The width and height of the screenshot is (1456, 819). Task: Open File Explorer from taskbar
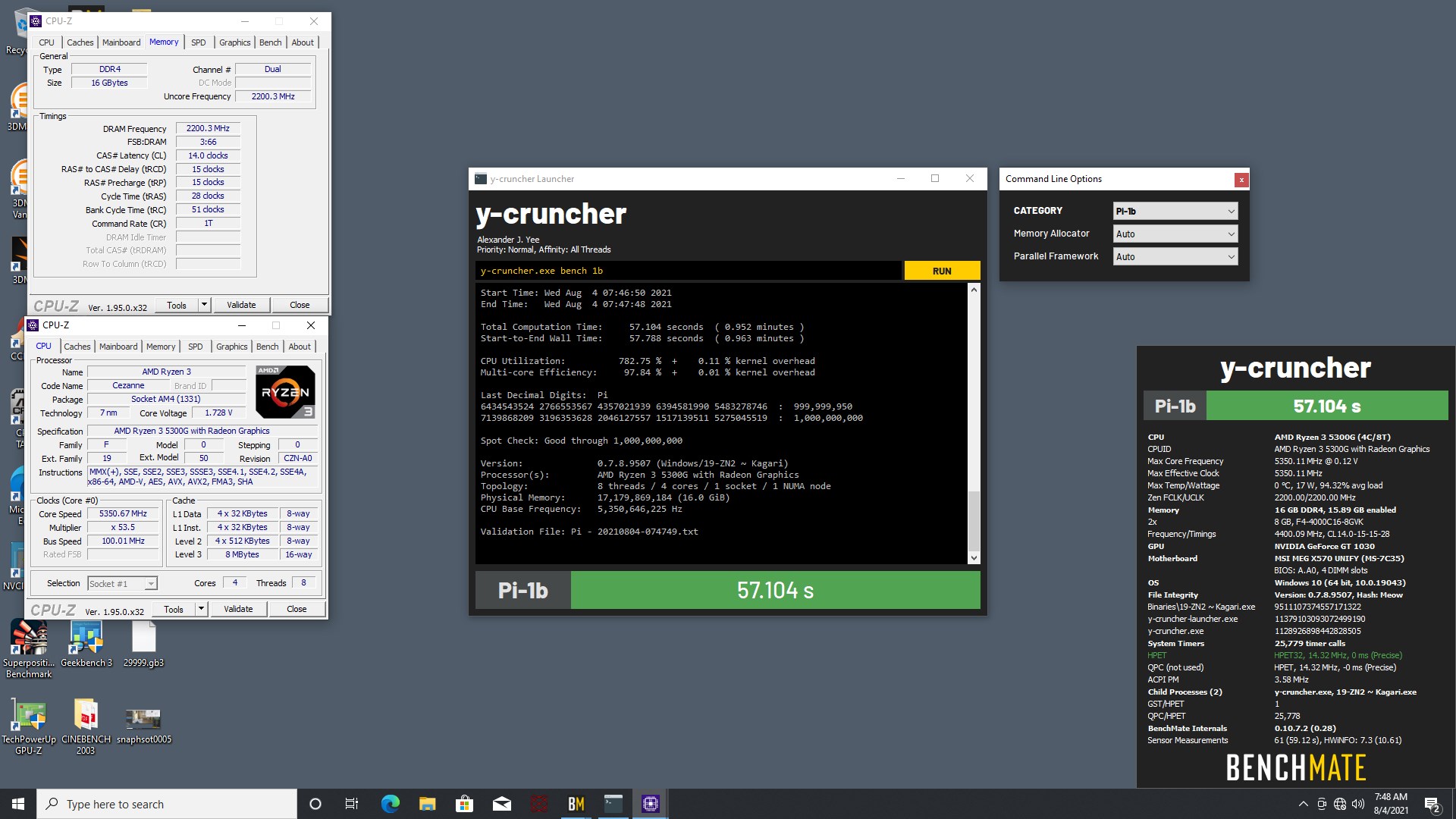point(427,804)
